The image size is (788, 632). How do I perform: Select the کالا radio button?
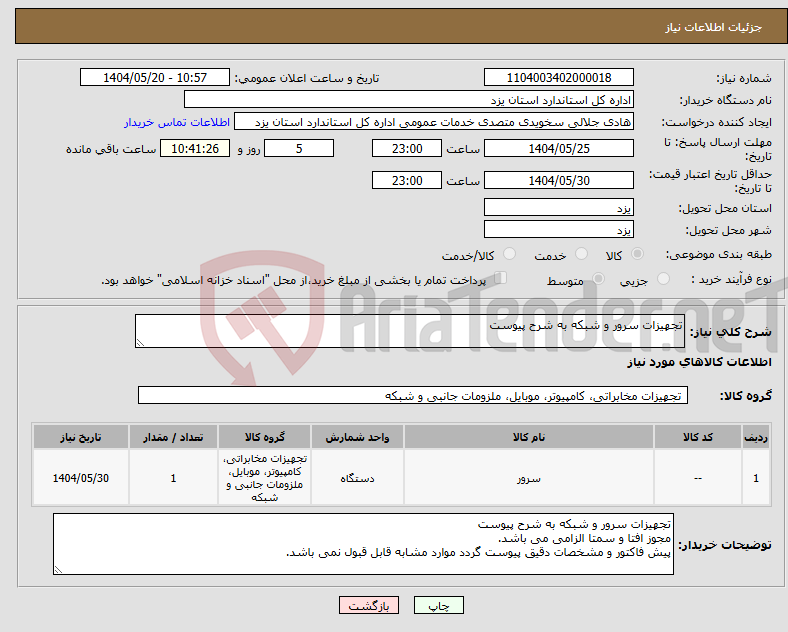[x=637, y=254]
